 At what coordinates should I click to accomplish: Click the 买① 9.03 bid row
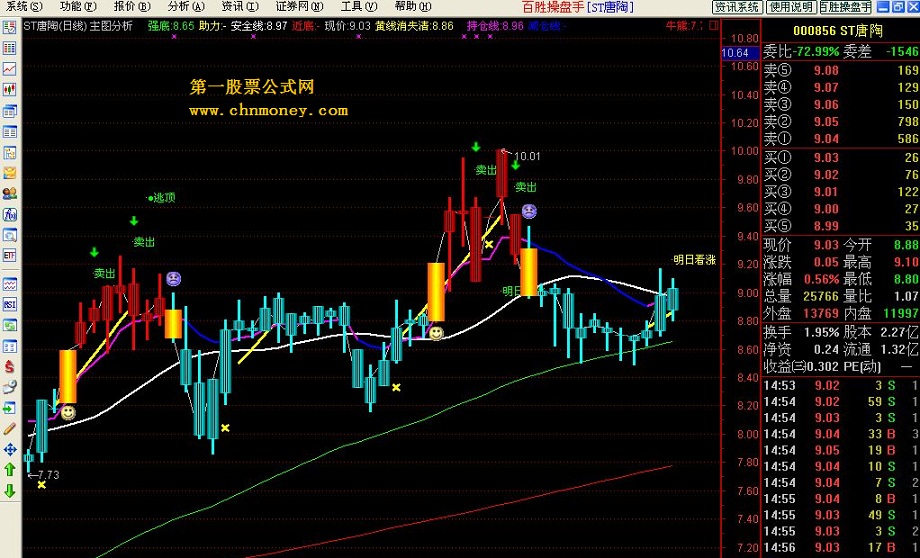pos(840,158)
